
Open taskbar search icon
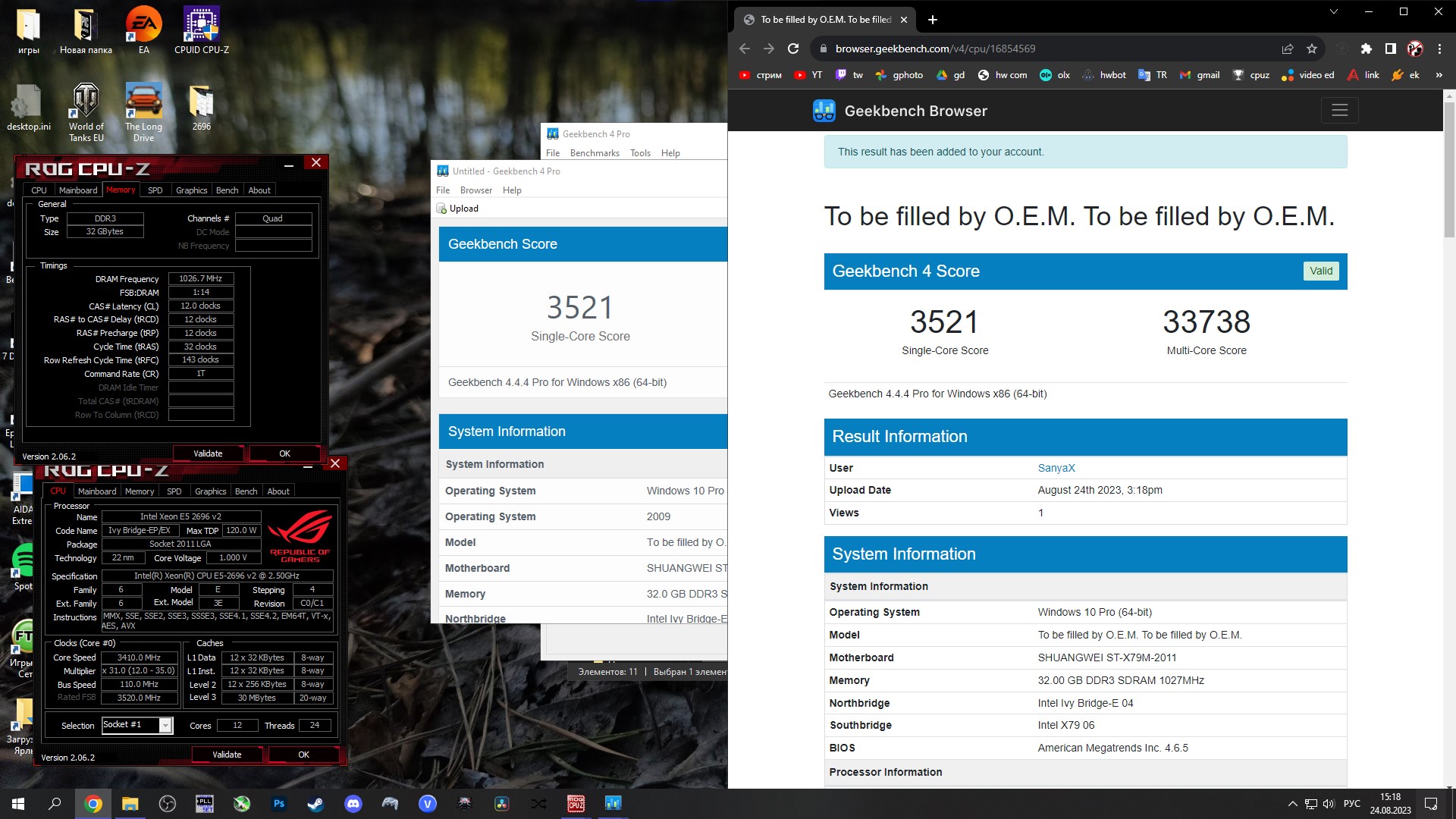[55, 804]
